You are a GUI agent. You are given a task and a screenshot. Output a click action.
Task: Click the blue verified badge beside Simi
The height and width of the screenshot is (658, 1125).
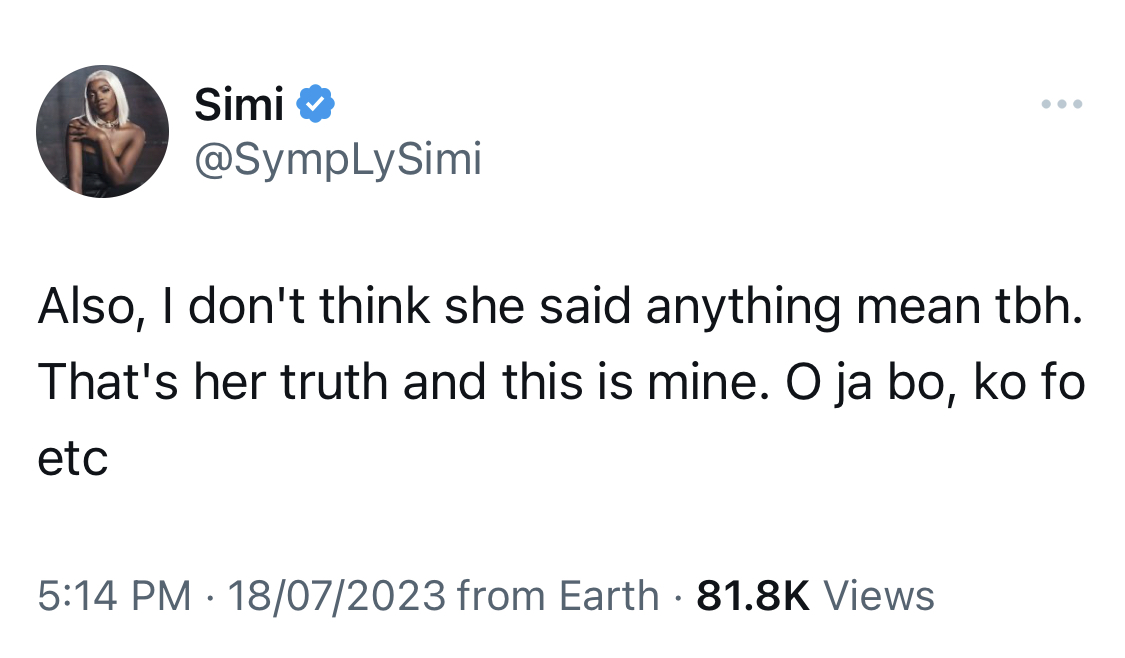pos(315,104)
